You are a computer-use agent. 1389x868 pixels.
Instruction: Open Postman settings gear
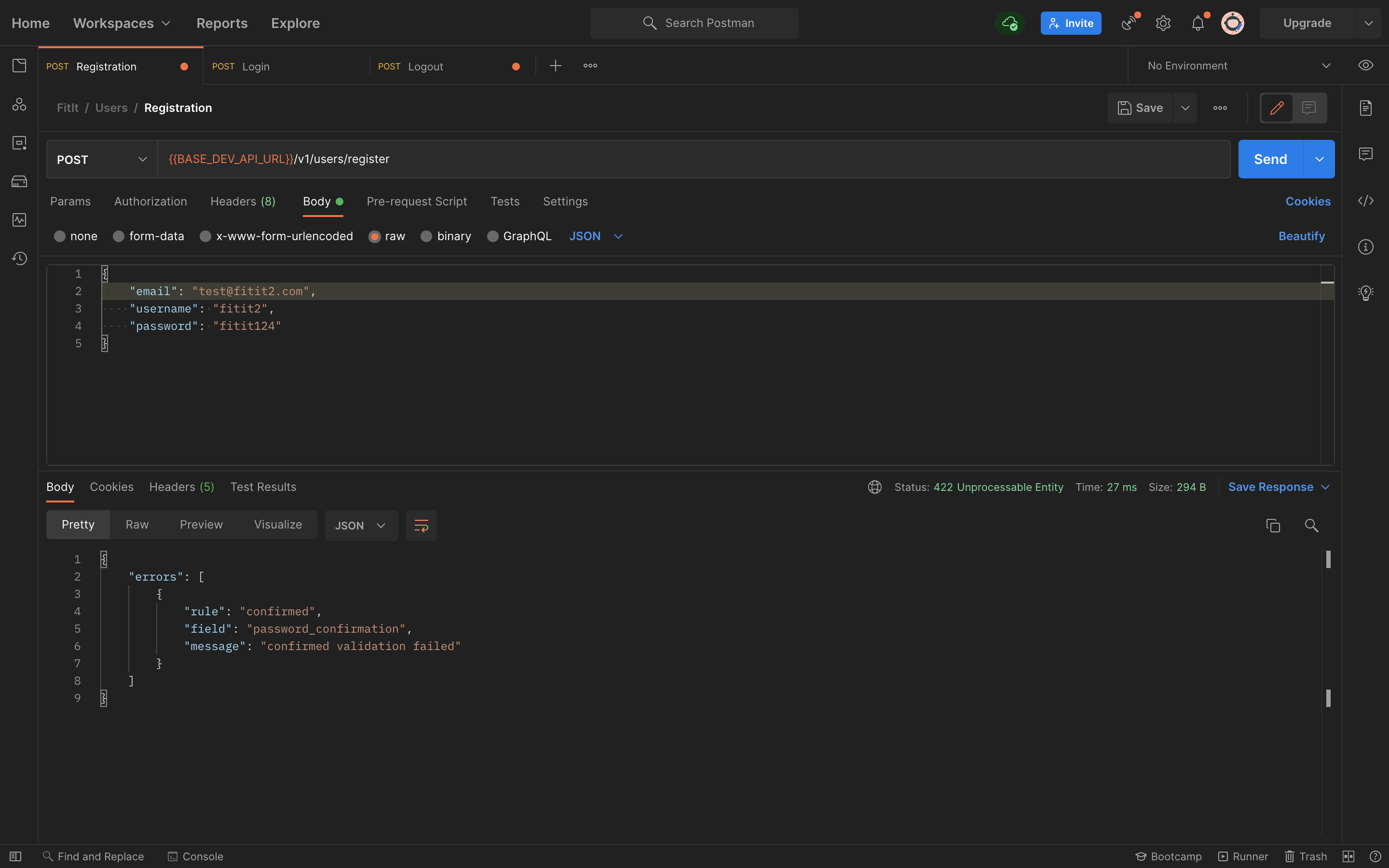[x=1163, y=23]
